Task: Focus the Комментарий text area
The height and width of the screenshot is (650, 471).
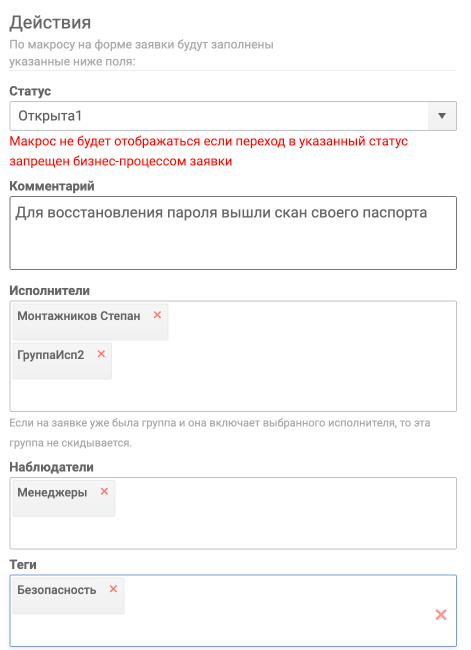Action: (x=233, y=233)
